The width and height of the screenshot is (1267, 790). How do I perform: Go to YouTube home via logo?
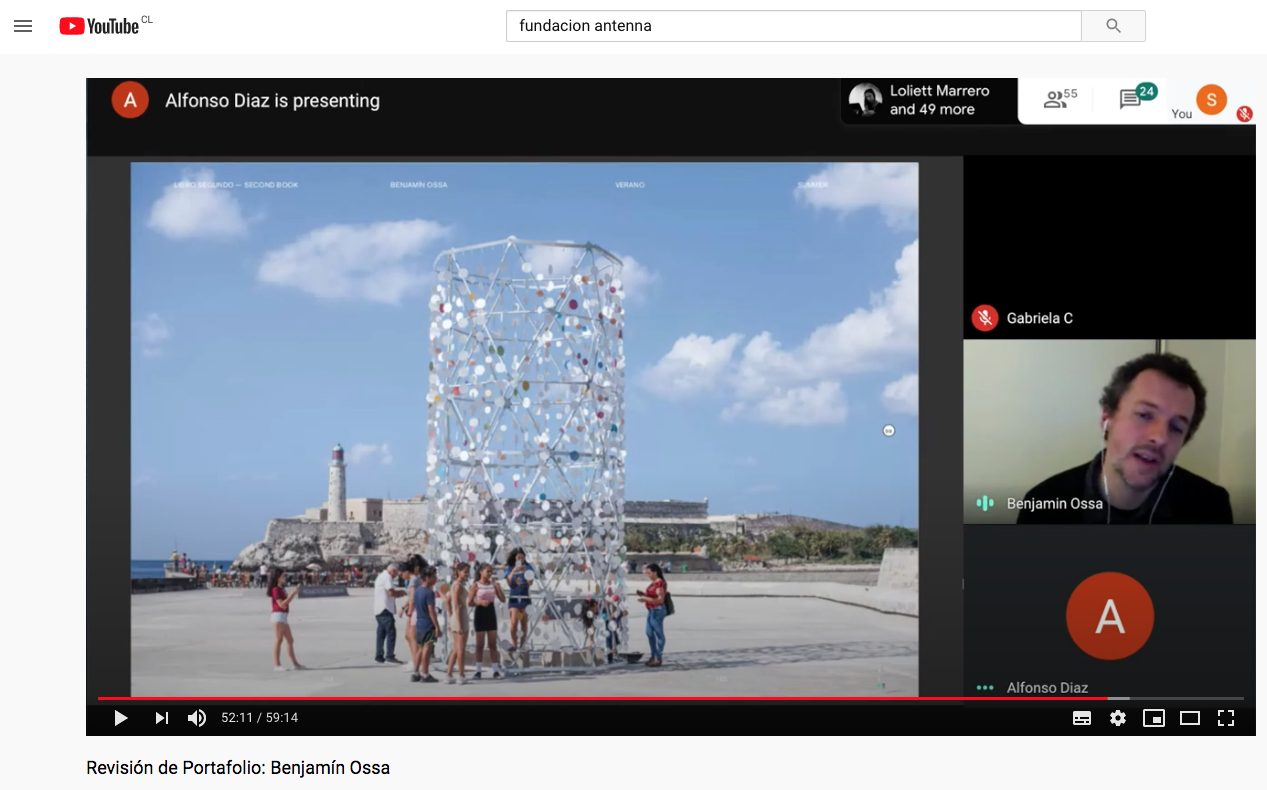coord(99,26)
